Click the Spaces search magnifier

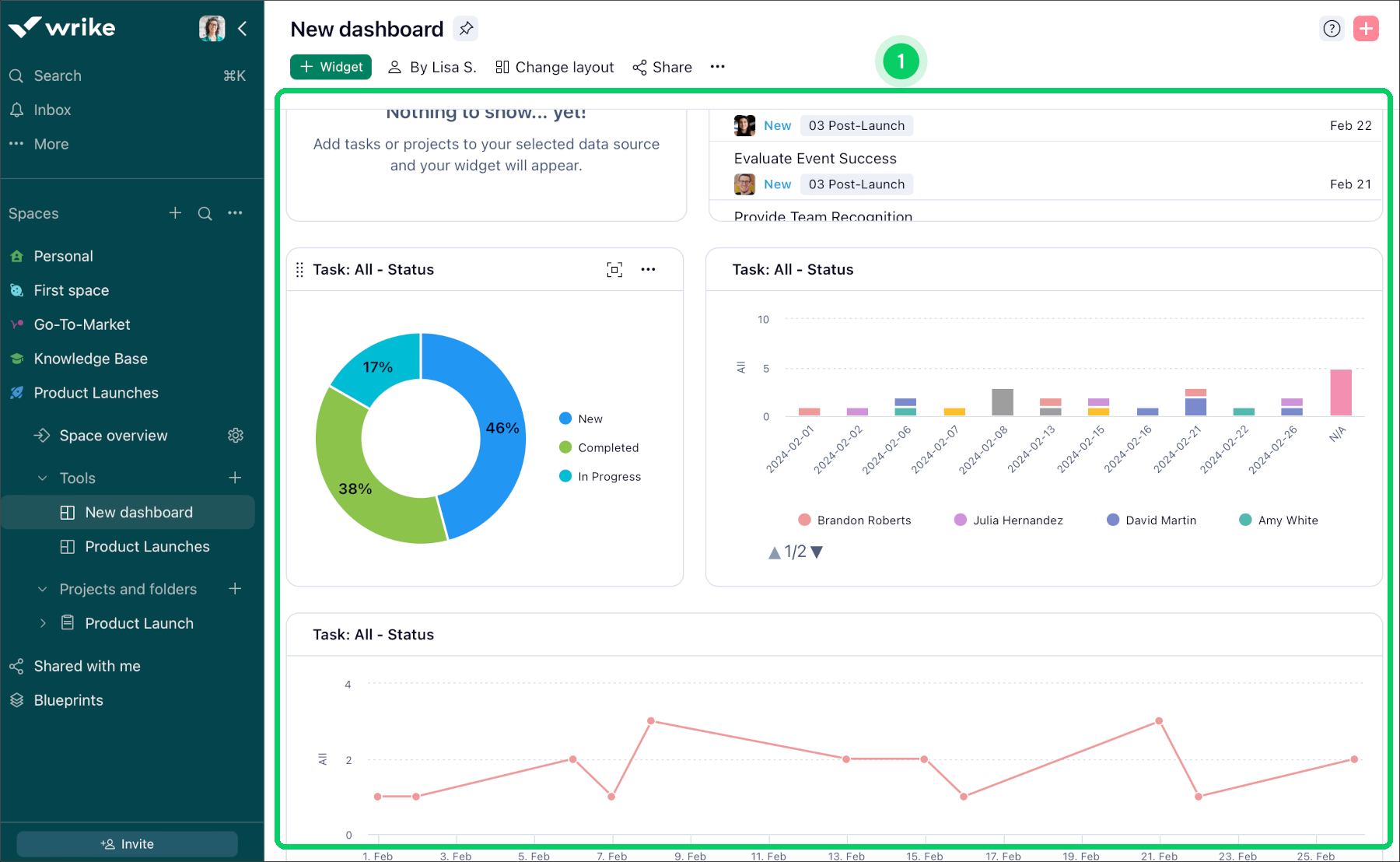(x=205, y=213)
